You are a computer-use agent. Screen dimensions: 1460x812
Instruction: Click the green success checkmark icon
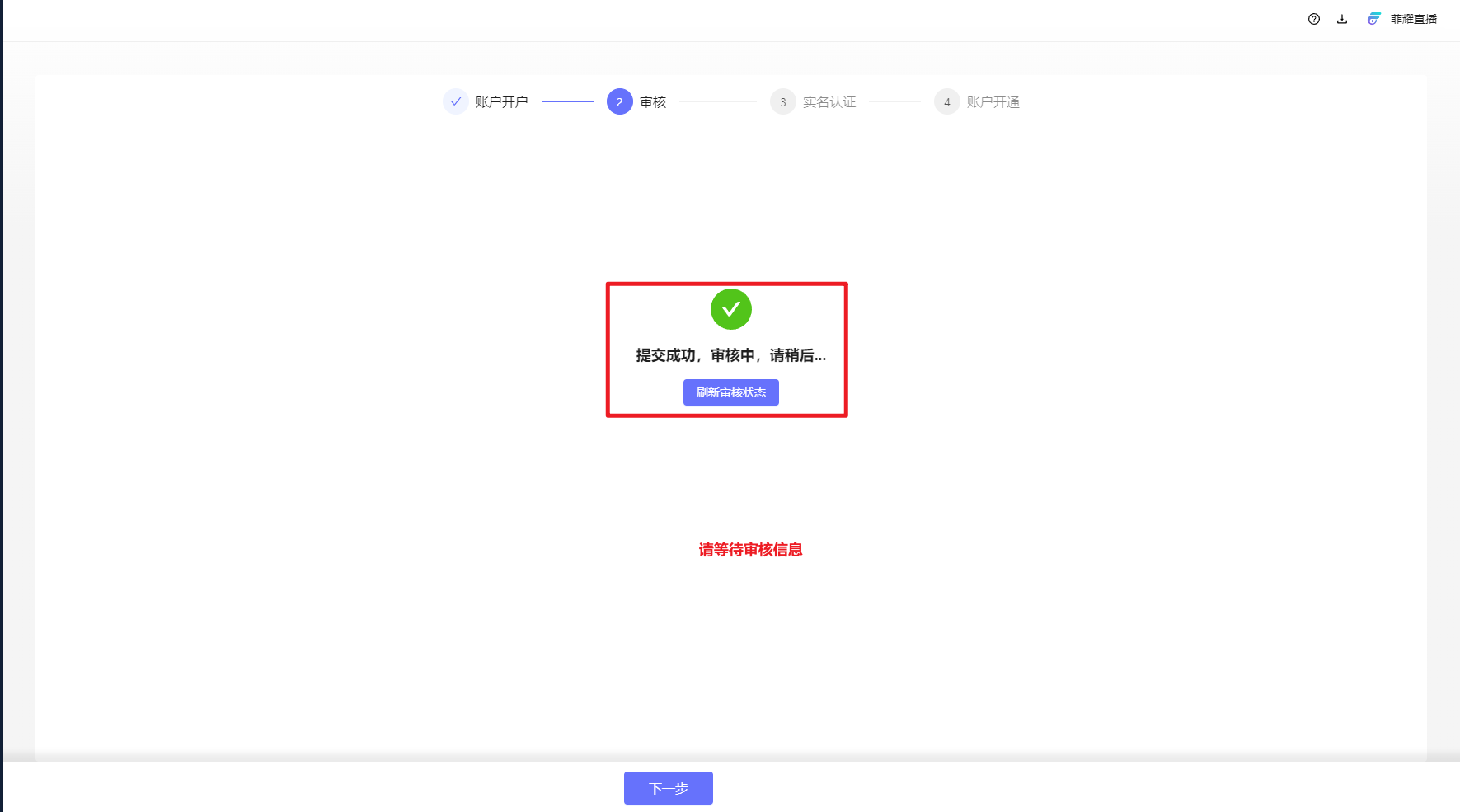coord(731,309)
